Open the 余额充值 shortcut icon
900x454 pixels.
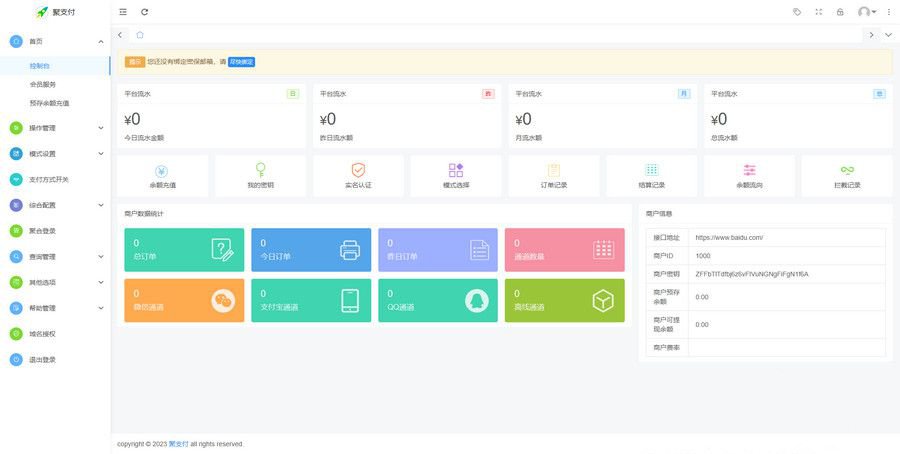[x=162, y=171]
